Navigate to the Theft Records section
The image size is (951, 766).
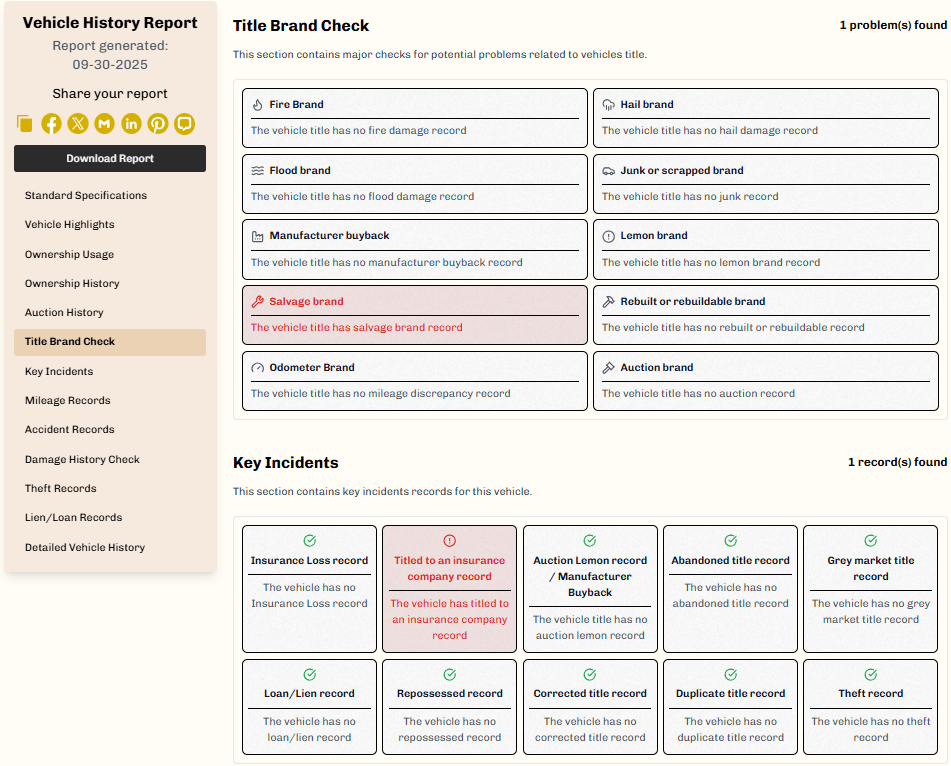tap(61, 488)
